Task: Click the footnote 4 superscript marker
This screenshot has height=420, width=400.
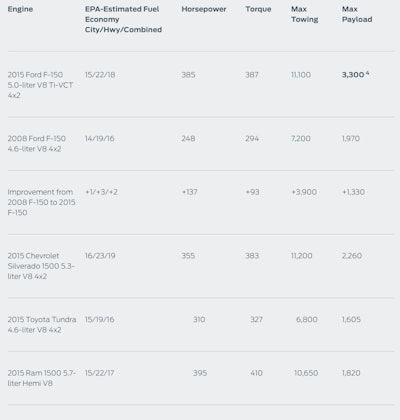Action: point(367,73)
